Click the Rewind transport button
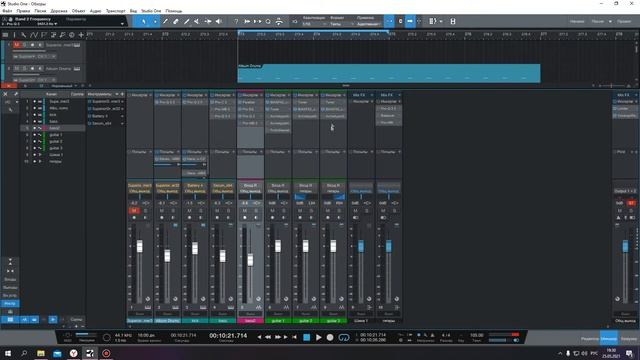This screenshot has width=640, height=360. (268, 337)
